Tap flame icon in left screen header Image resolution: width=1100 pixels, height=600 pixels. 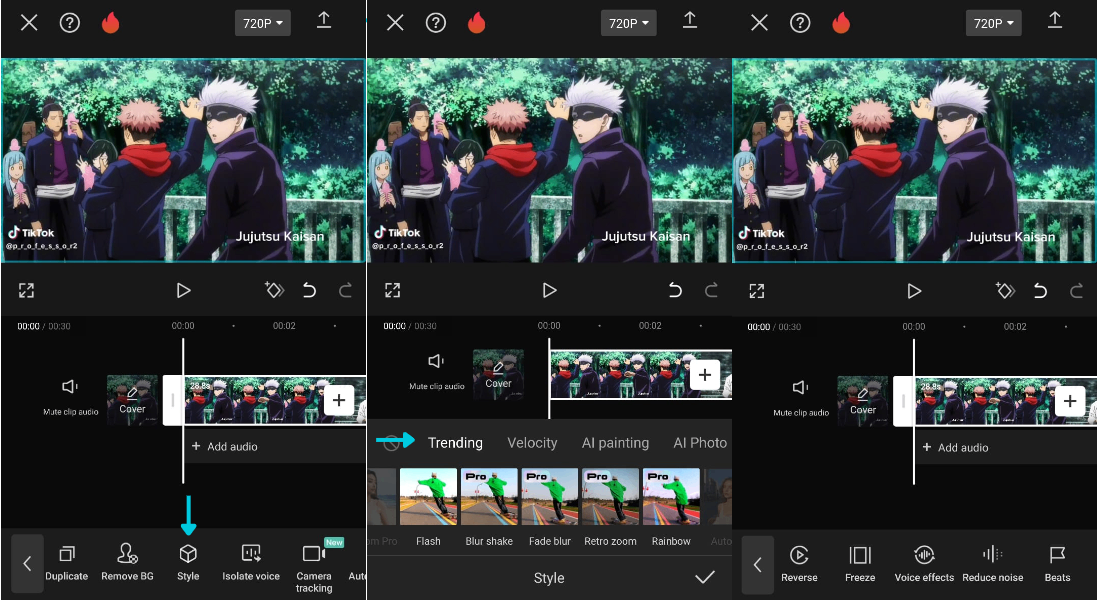[111, 23]
